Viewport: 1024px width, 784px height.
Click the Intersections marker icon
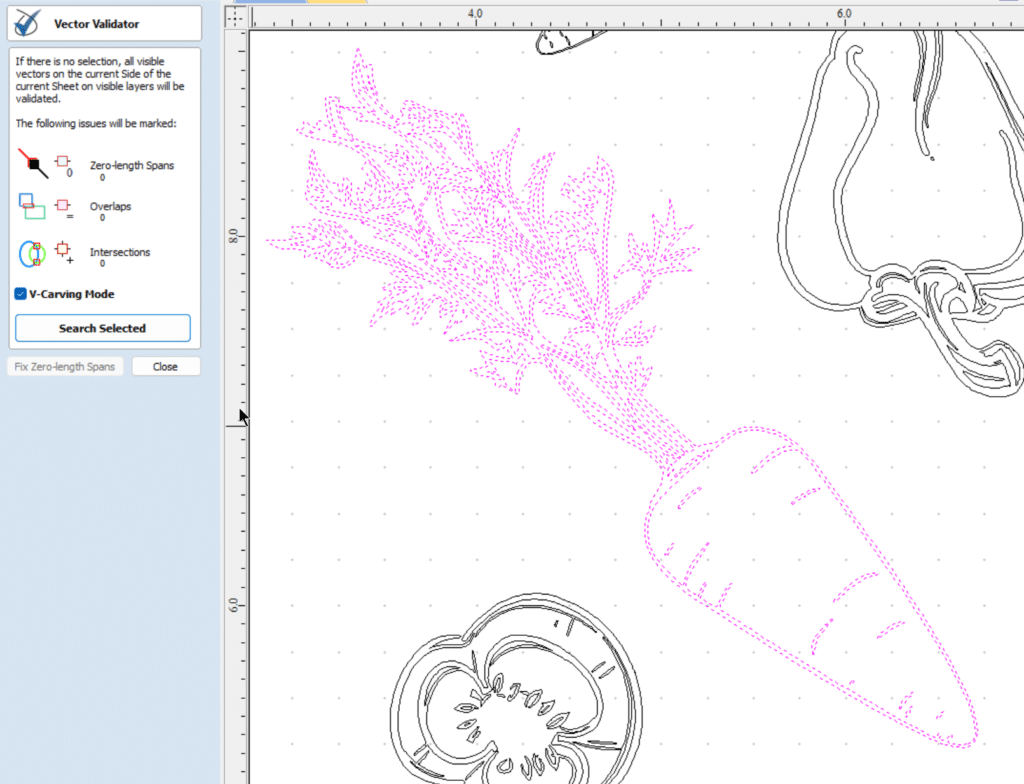pos(64,252)
